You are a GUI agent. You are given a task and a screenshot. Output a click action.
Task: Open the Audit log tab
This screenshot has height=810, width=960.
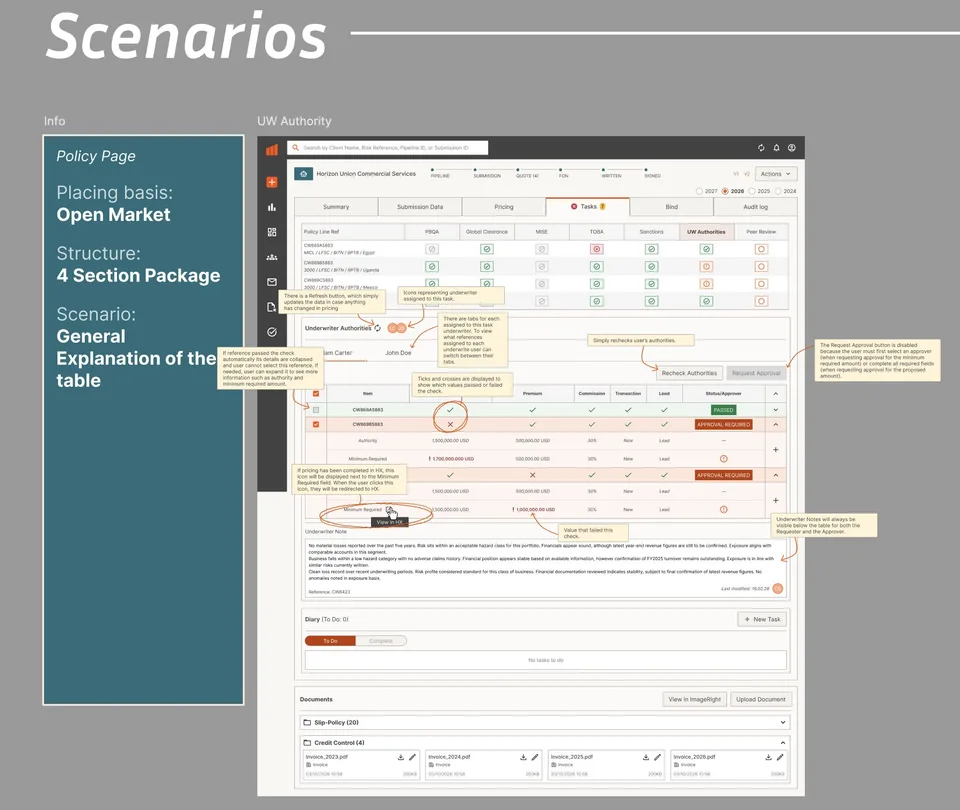pyautogui.click(x=756, y=207)
